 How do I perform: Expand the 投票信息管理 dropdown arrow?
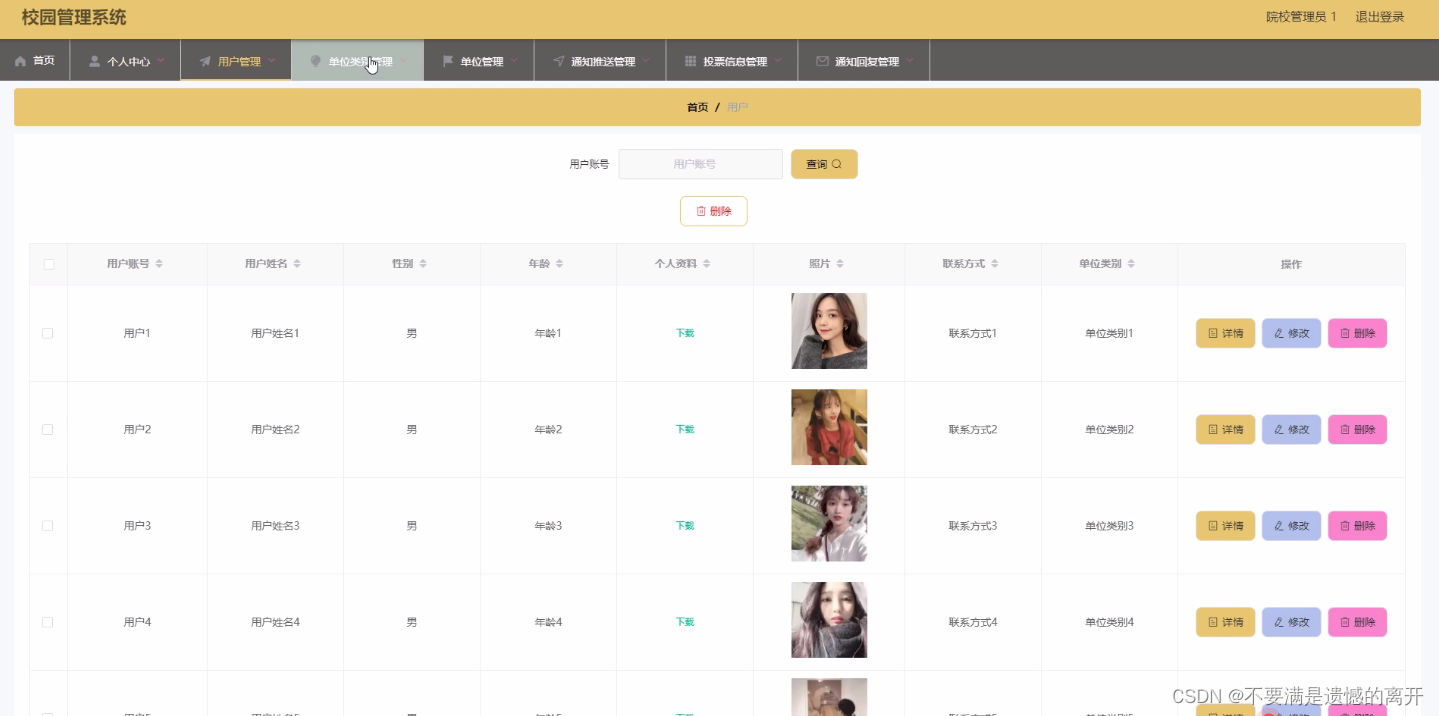click(778, 61)
